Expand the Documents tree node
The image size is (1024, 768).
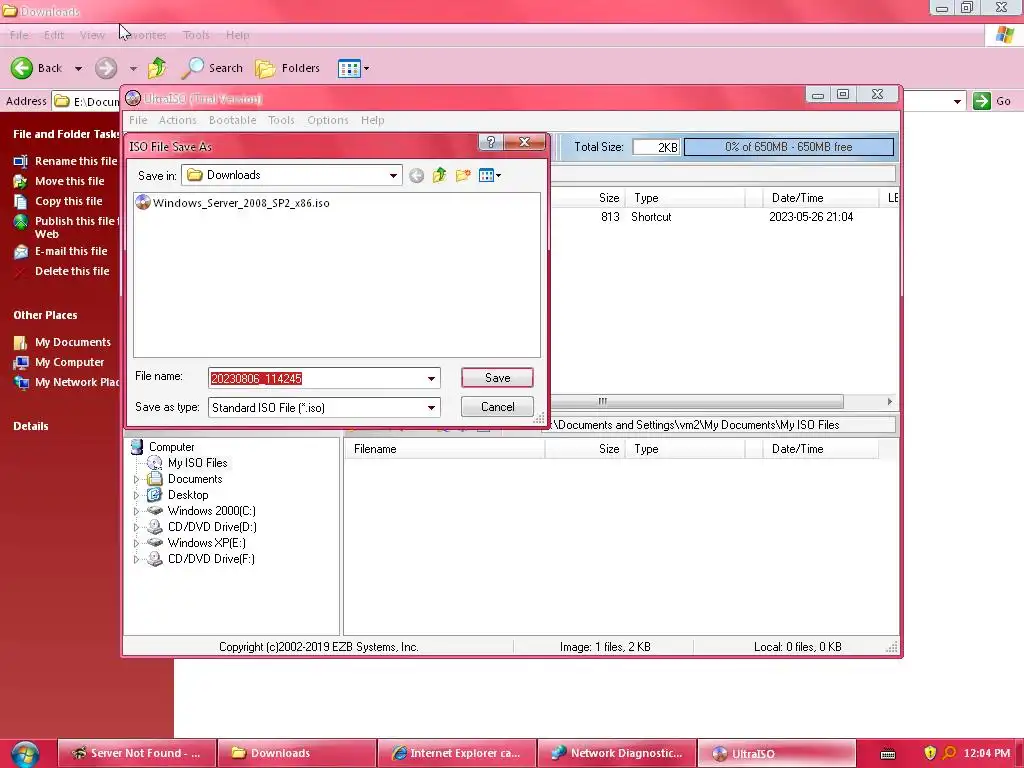tap(136, 479)
